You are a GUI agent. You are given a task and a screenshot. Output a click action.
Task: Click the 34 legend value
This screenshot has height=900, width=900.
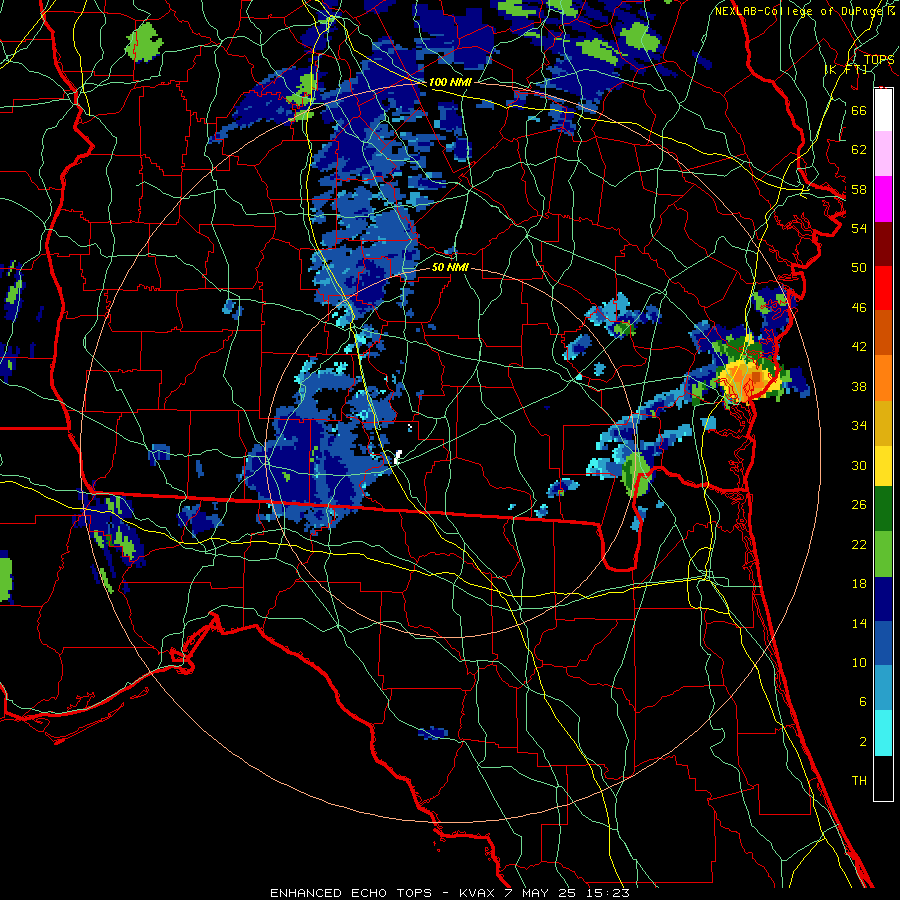[x=859, y=426]
